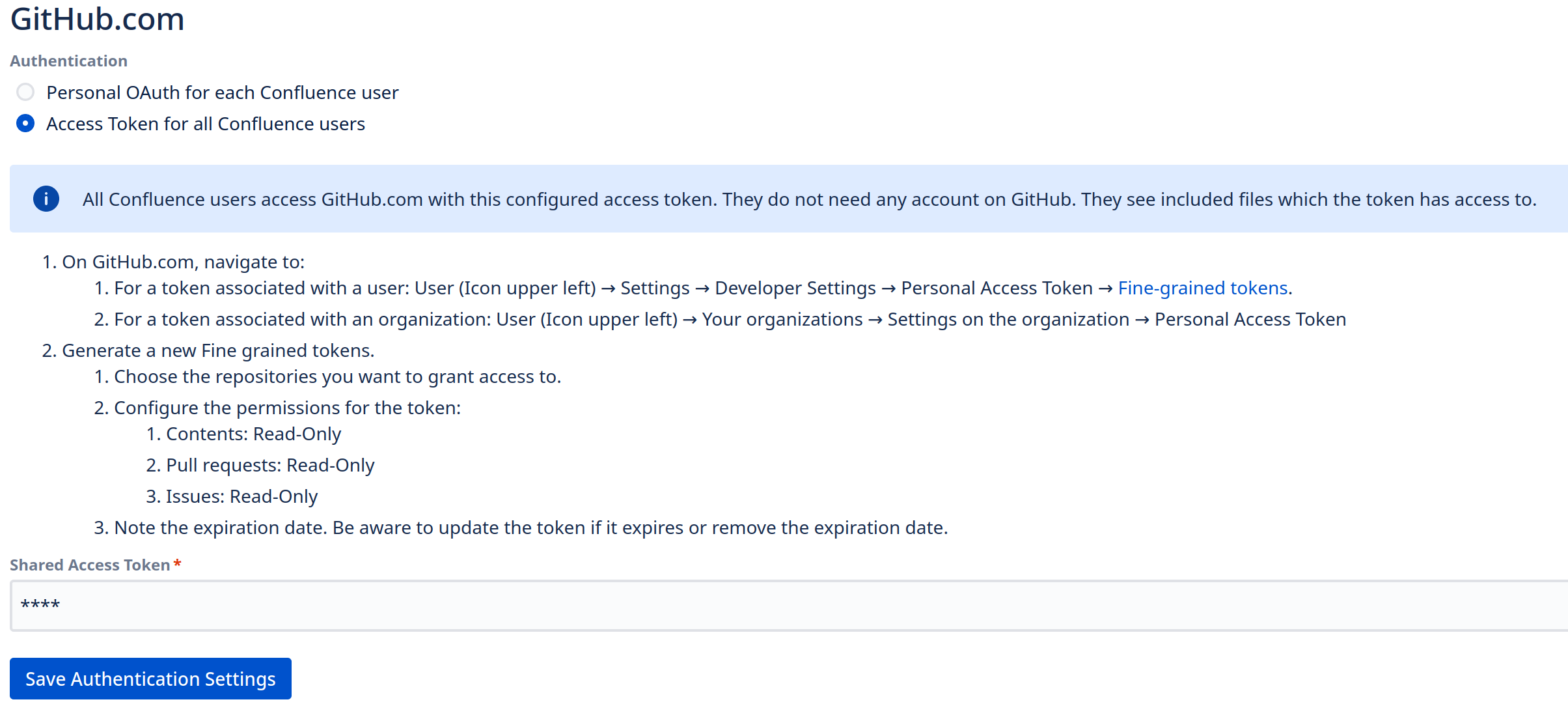
Task: Click the 'Access Token for all Confluence users' label
Action: [205, 124]
